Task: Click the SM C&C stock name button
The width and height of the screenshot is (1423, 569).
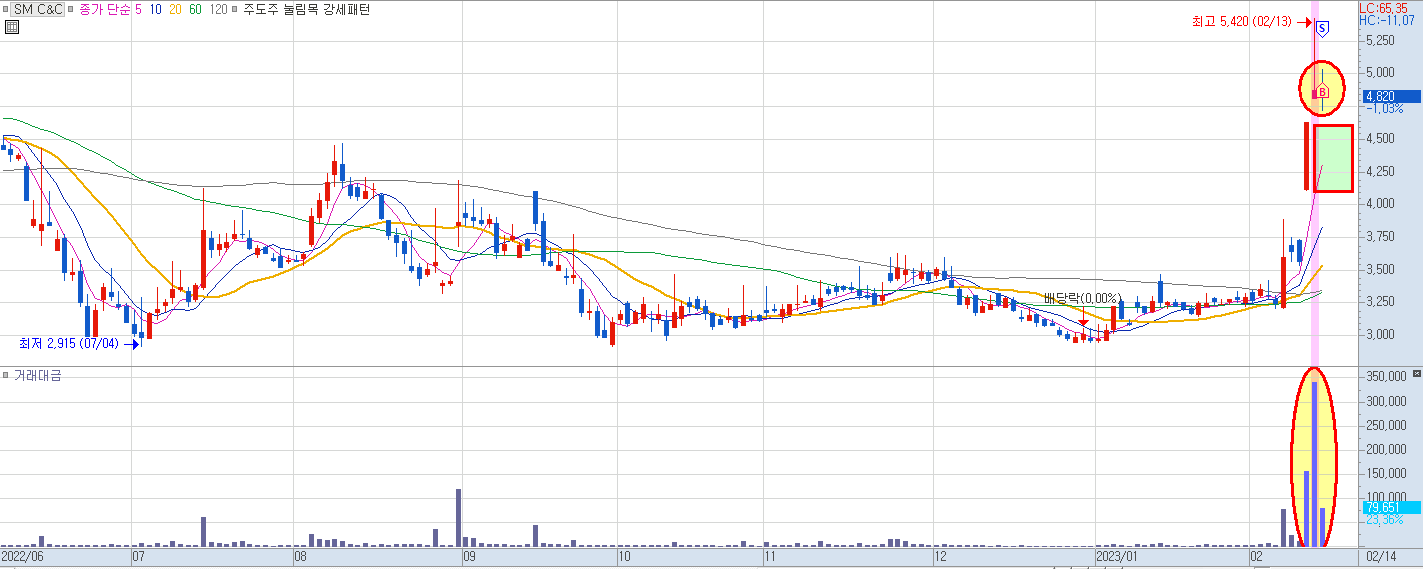Action: [37, 8]
